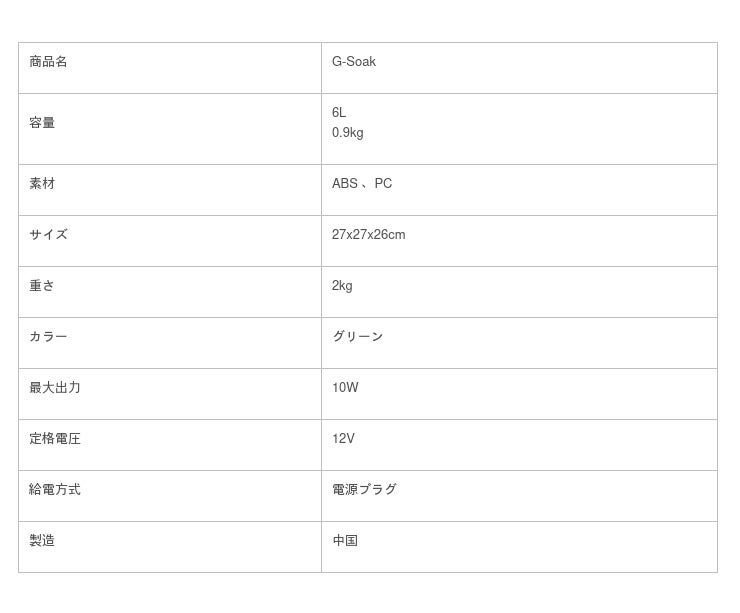
Task: Click the 容量 row label
Action: (x=42, y=123)
